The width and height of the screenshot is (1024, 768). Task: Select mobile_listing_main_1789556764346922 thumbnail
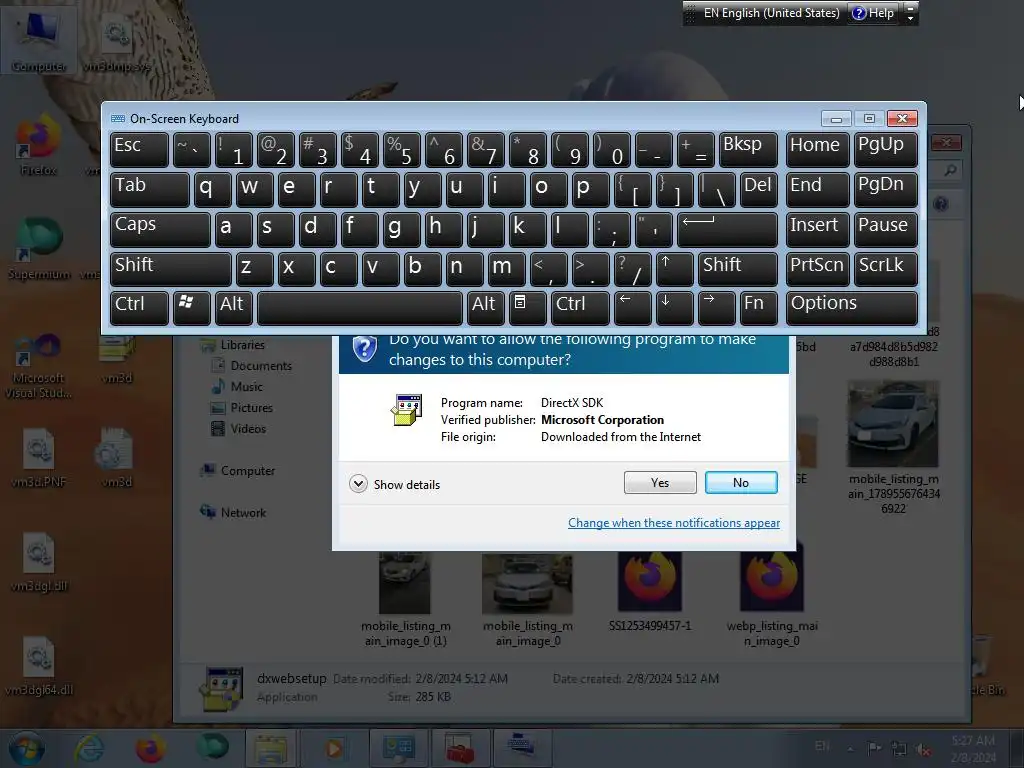point(893,447)
